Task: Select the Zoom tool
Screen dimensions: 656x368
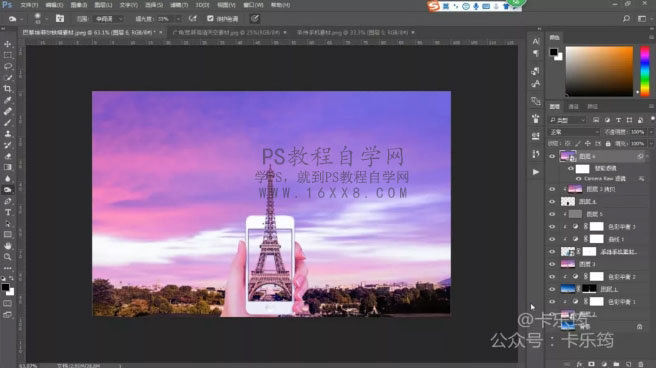Action: pyautogui.click(x=8, y=257)
